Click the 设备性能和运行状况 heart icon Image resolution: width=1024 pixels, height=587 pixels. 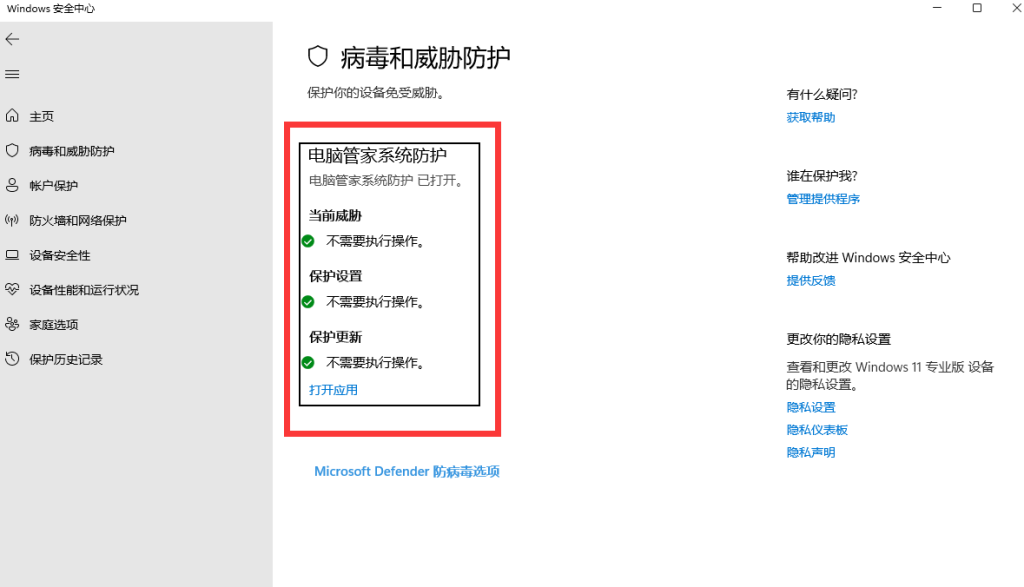(x=12, y=290)
